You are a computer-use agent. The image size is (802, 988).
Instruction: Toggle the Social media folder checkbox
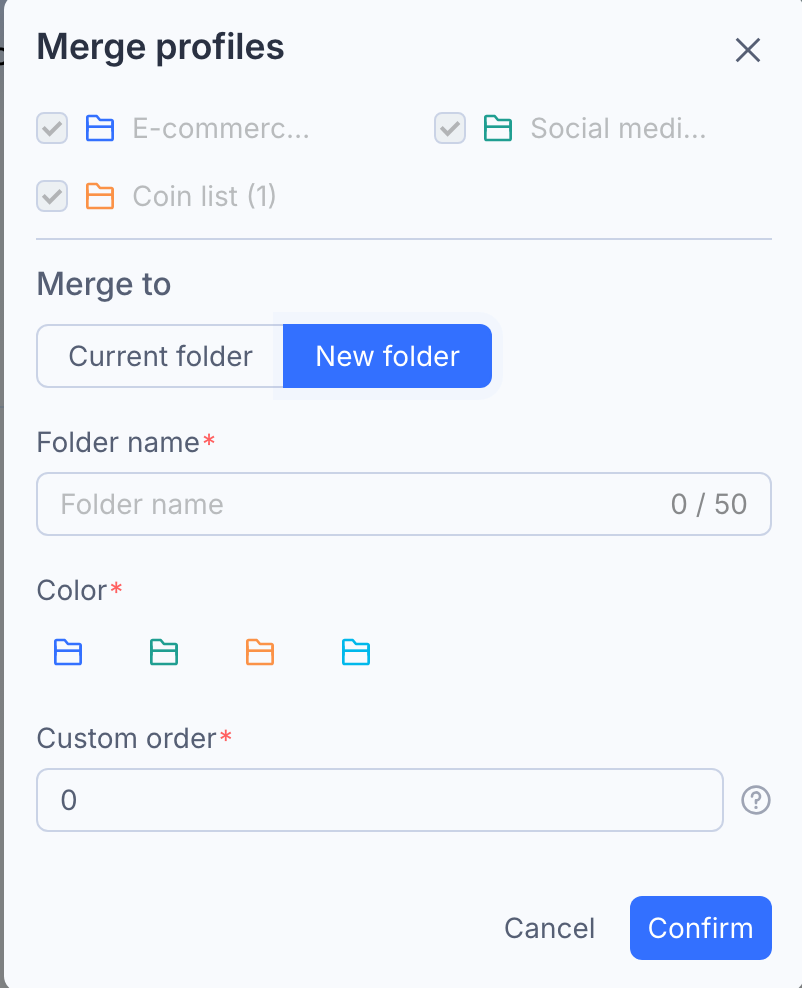pos(450,128)
